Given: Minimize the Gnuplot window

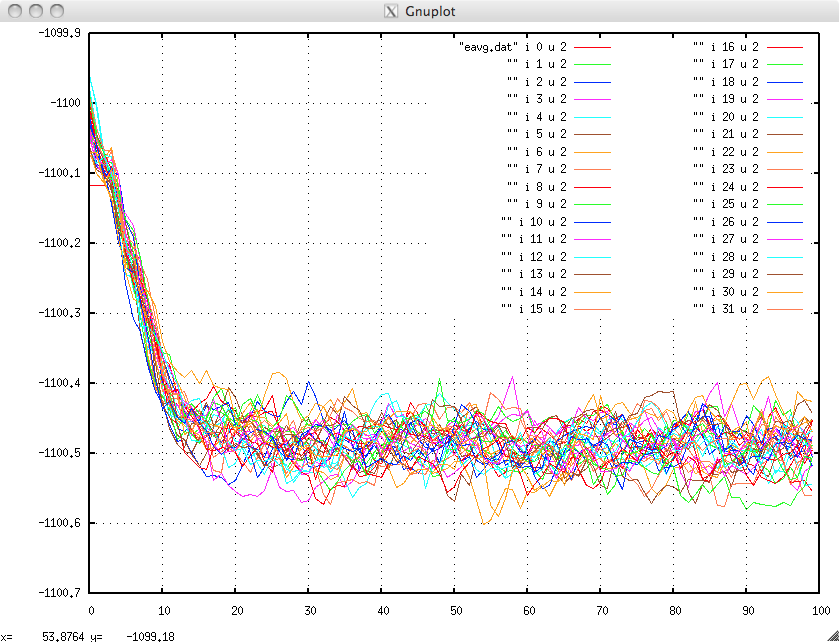Looking at the screenshot, I should [35, 10].
